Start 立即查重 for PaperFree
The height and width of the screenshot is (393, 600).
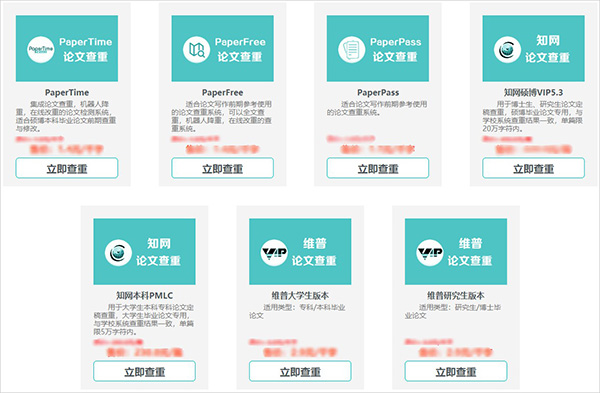pyautogui.click(x=222, y=168)
